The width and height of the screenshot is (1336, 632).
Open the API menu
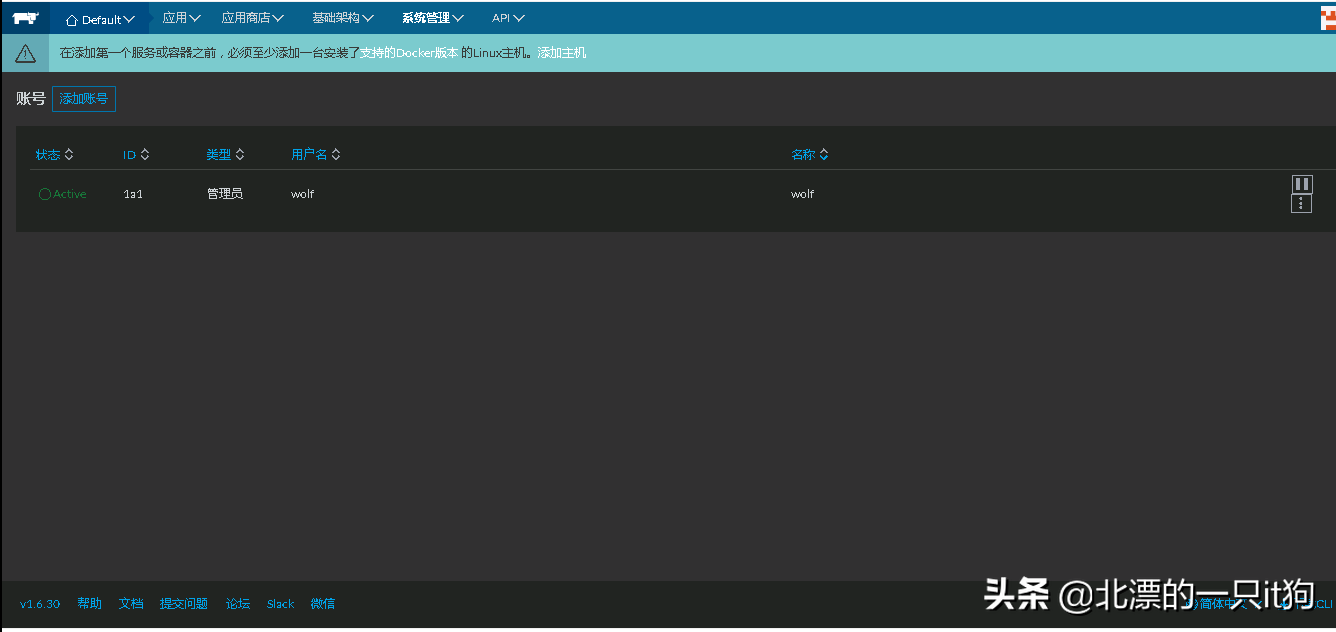click(508, 18)
